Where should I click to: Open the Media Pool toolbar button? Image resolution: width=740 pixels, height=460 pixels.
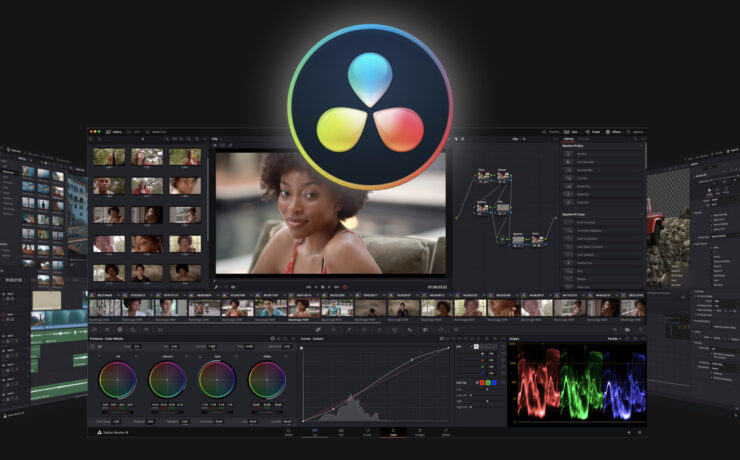click(156, 132)
